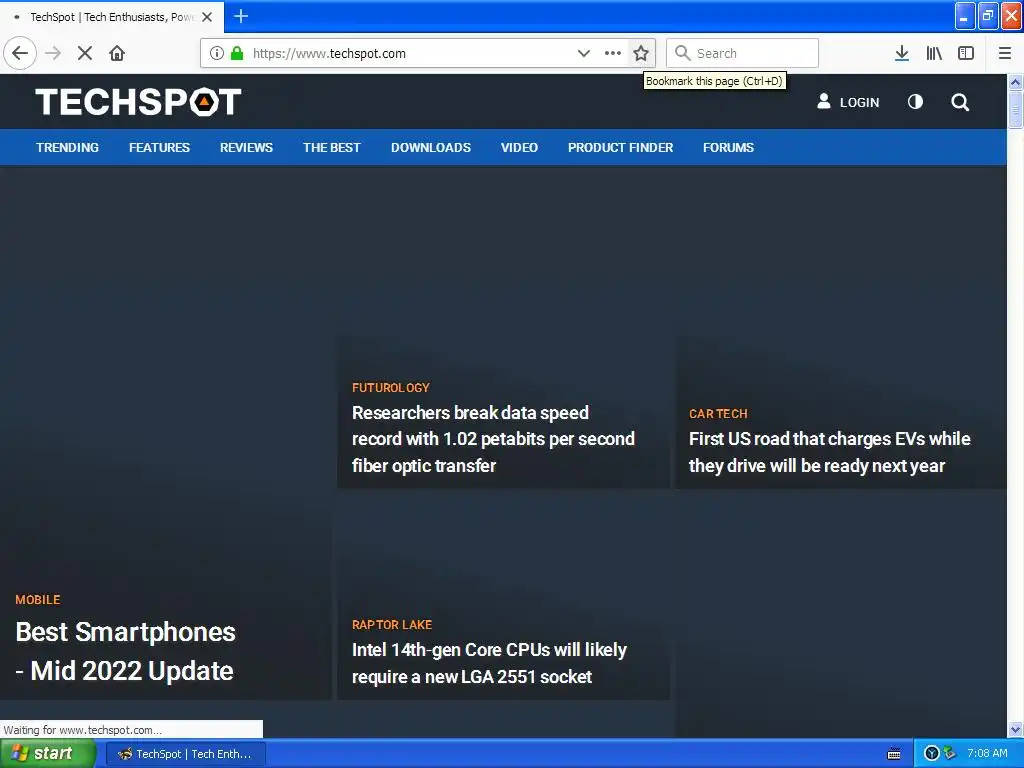Viewport: 1024px width, 768px height.
Task: Open the Firefox home page
Action: 117,53
